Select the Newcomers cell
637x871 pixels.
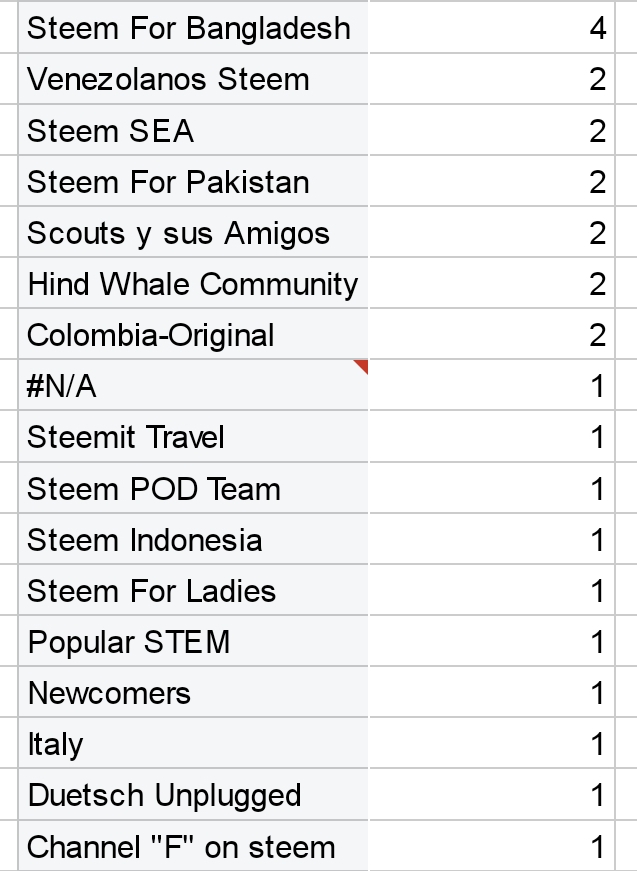pos(190,693)
